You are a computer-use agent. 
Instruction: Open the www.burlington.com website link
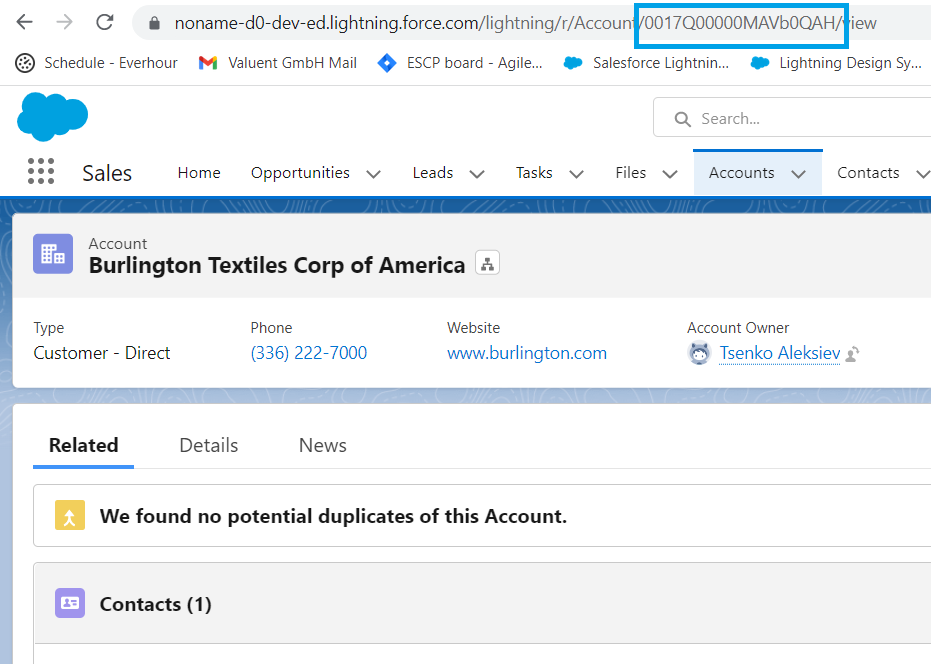click(x=527, y=353)
